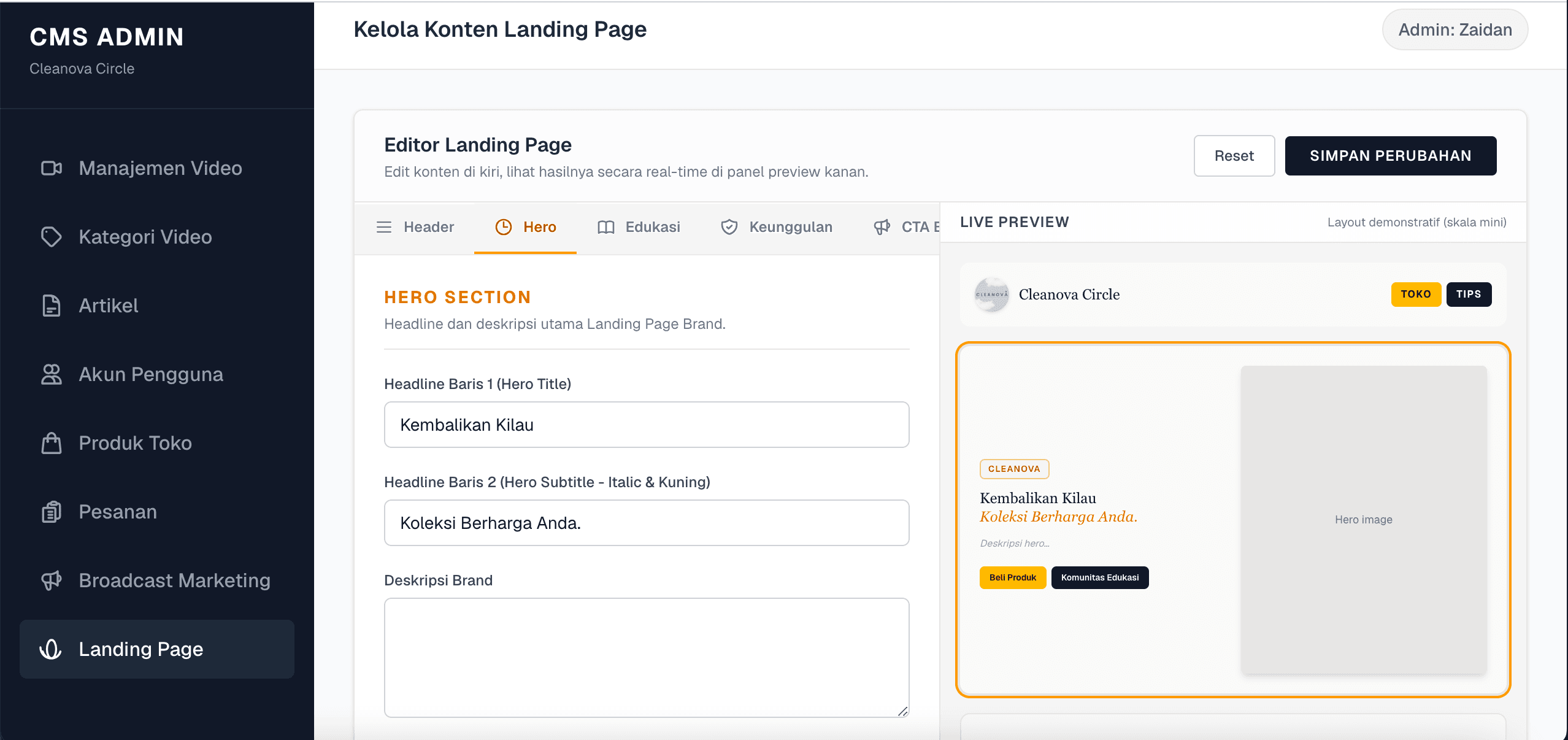Click the Broadcast Marketing megaphone icon
Viewport: 1568px width, 740px height.
point(52,580)
